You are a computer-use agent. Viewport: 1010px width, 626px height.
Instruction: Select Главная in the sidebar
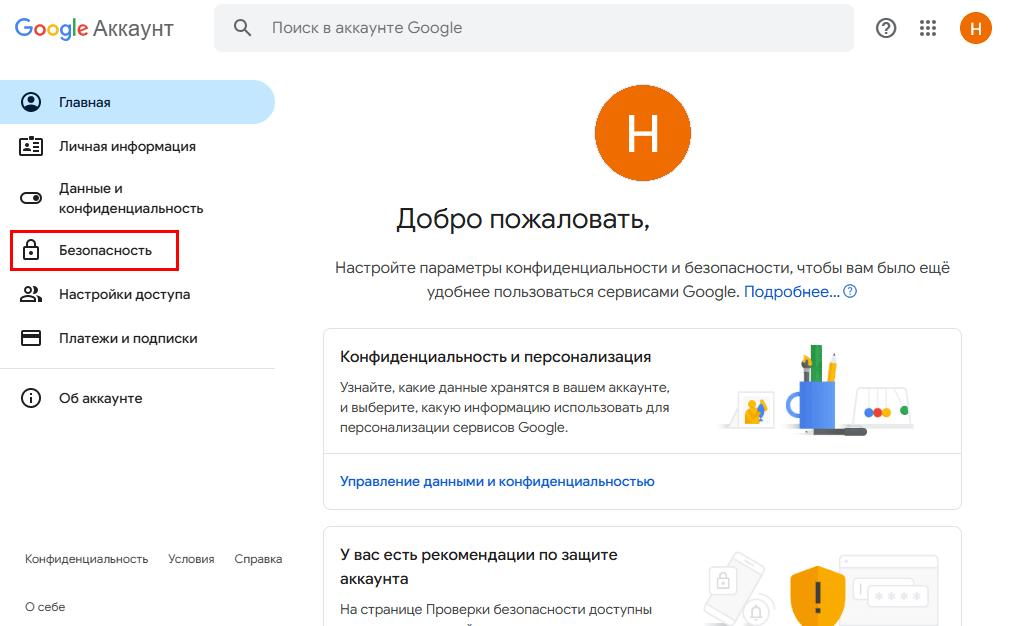pyautogui.click(x=85, y=102)
